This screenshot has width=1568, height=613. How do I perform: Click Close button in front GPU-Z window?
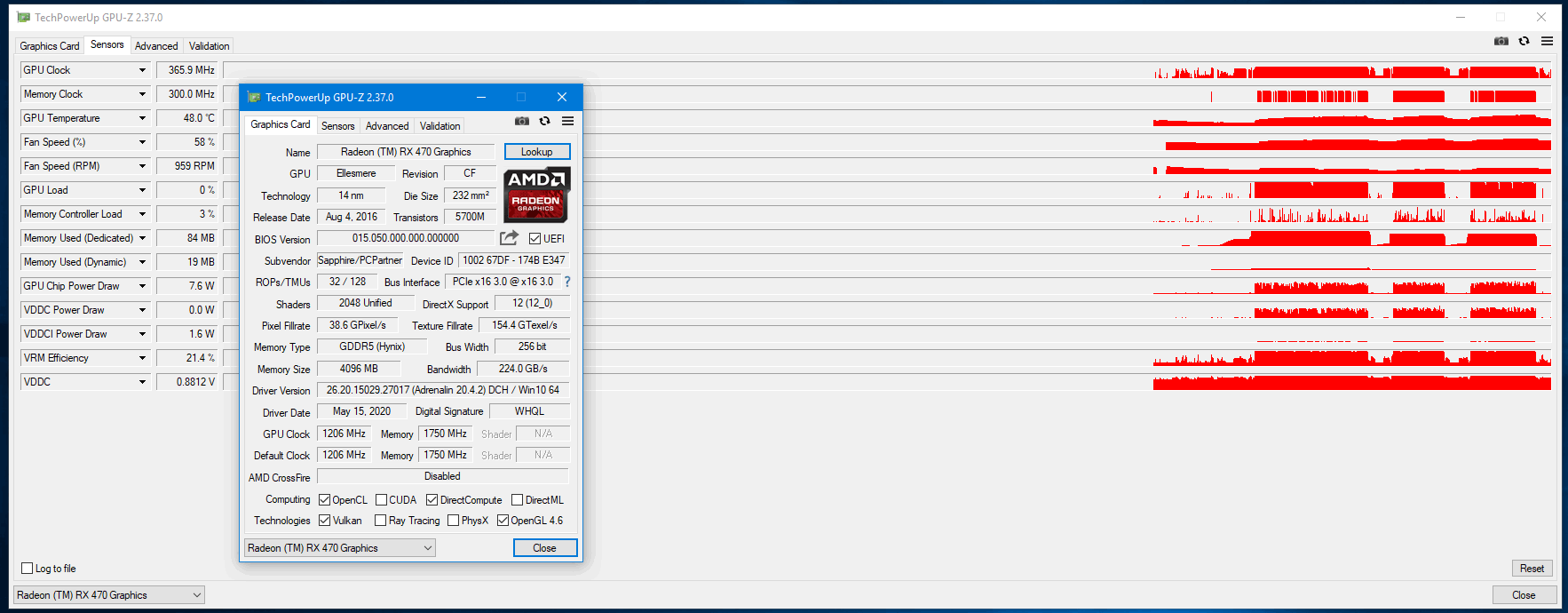coord(545,548)
